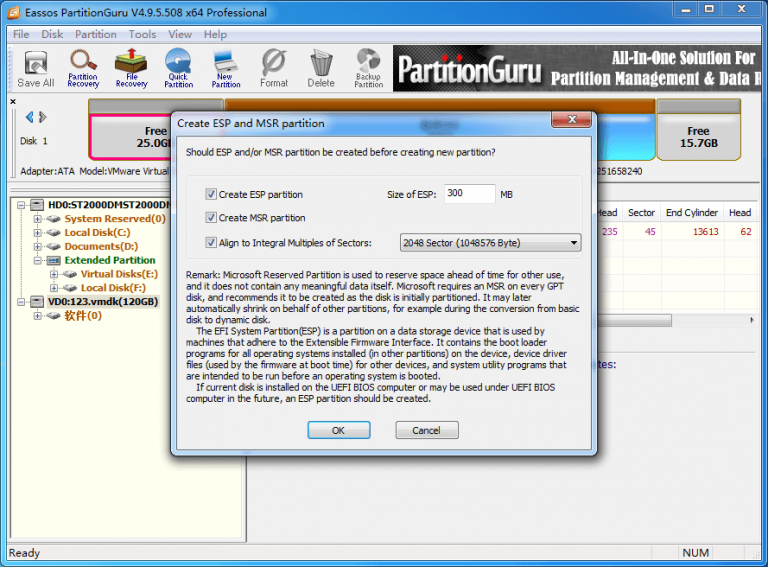The image size is (768, 567).
Task: Click the Save All toolbar icon
Action: pos(35,68)
